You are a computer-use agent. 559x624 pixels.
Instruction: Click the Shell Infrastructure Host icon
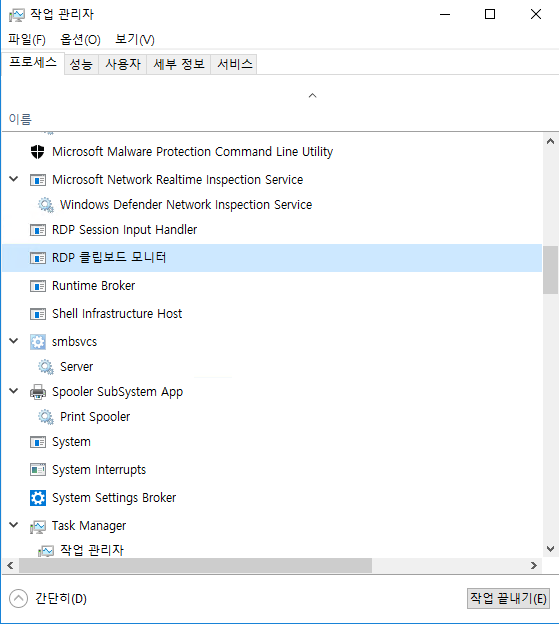(38, 314)
